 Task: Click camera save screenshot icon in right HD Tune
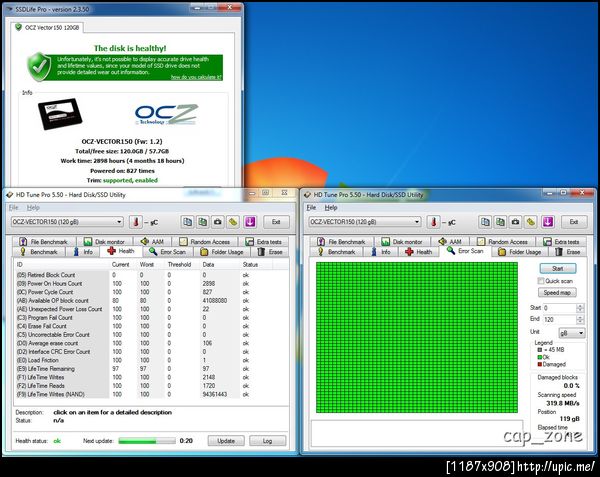pos(515,222)
